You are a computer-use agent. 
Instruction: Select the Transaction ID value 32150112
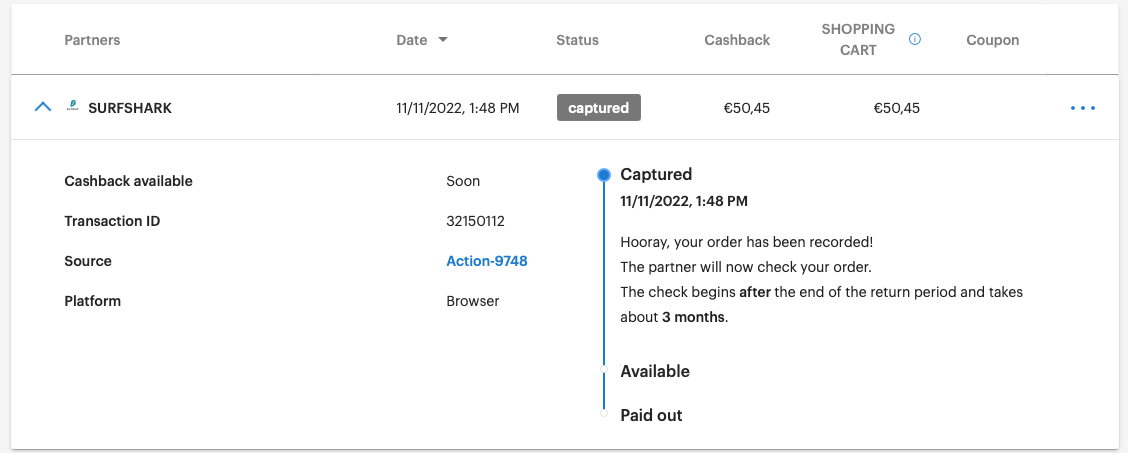coord(476,221)
